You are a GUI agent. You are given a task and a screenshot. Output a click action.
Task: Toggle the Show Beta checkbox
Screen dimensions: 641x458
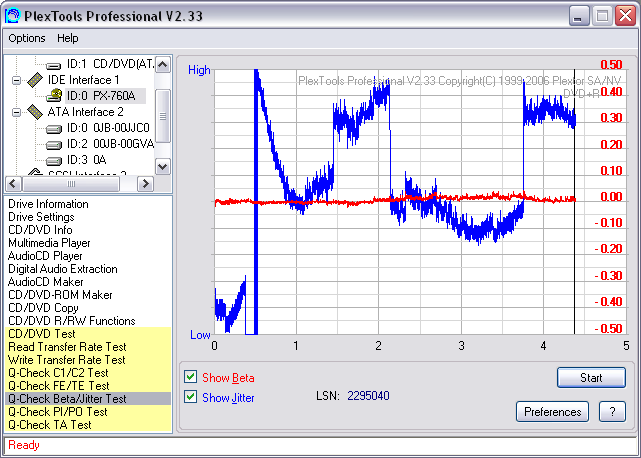190,377
